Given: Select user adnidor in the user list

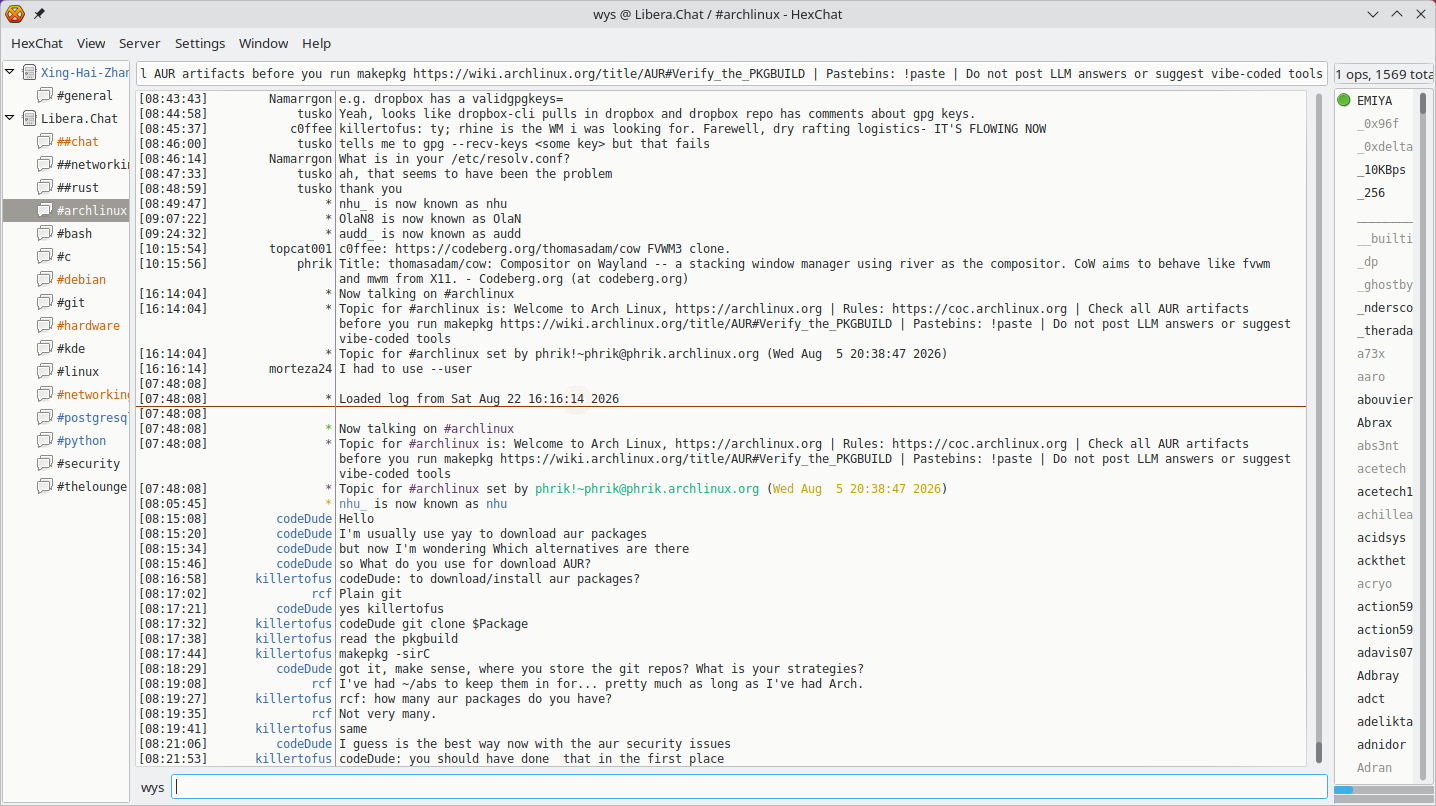Looking at the screenshot, I should [1381, 745].
